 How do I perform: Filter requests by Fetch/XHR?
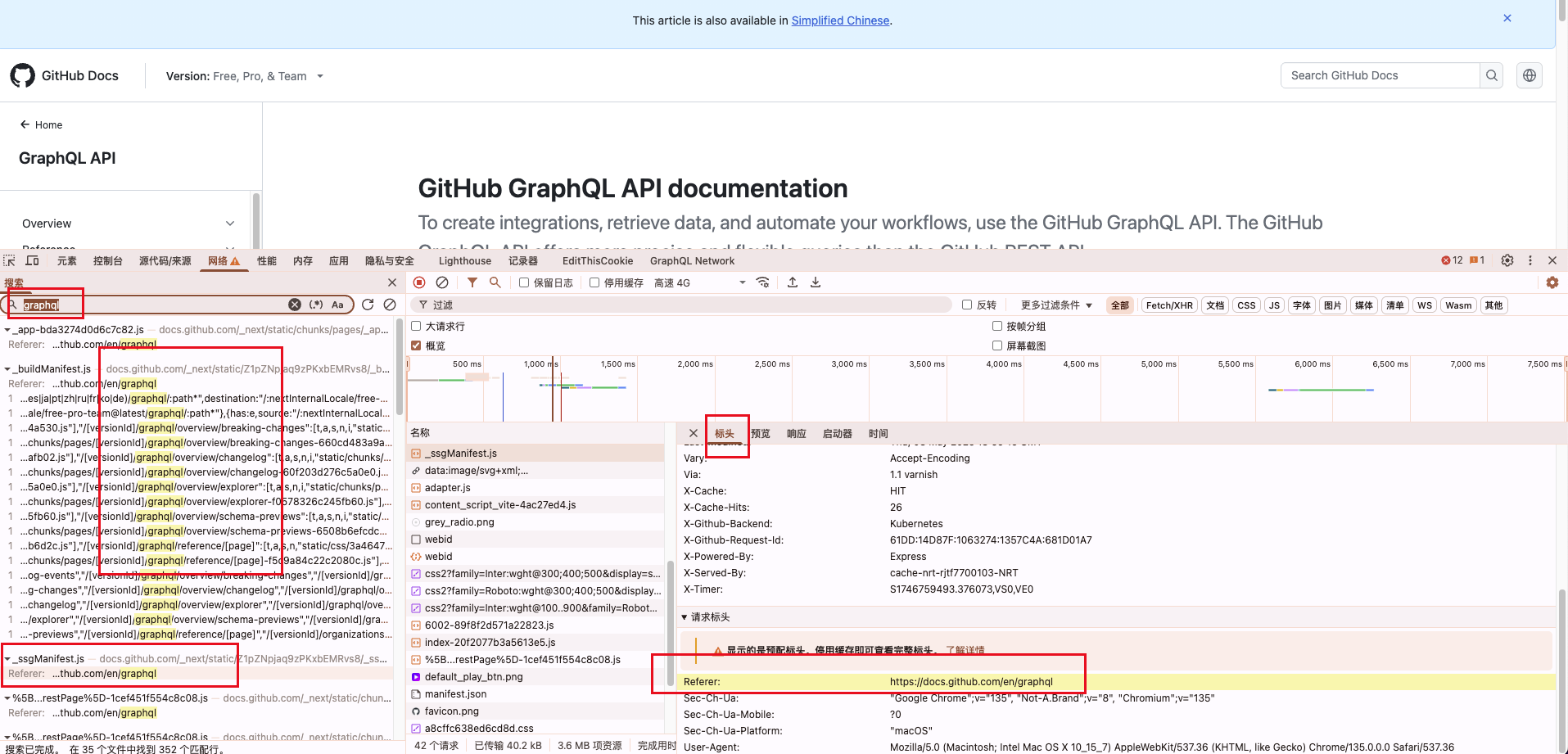tap(1169, 305)
